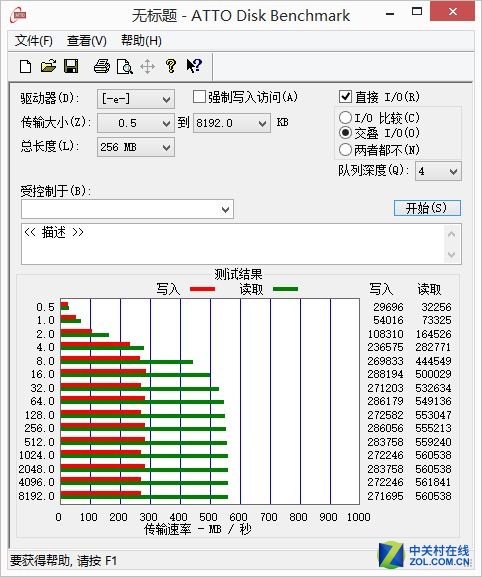Click read value 561841
The width and height of the screenshot is (482, 577).
433,482
